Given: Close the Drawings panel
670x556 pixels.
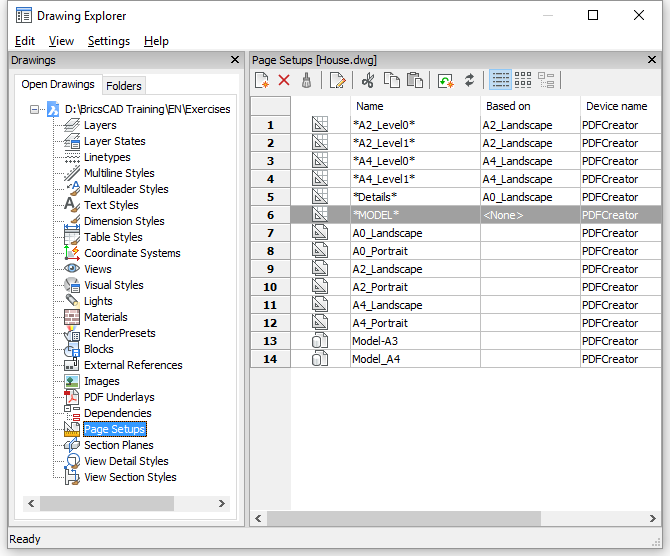Looking at the screenshot, I should pyautogui.click(x=234, y=60).
